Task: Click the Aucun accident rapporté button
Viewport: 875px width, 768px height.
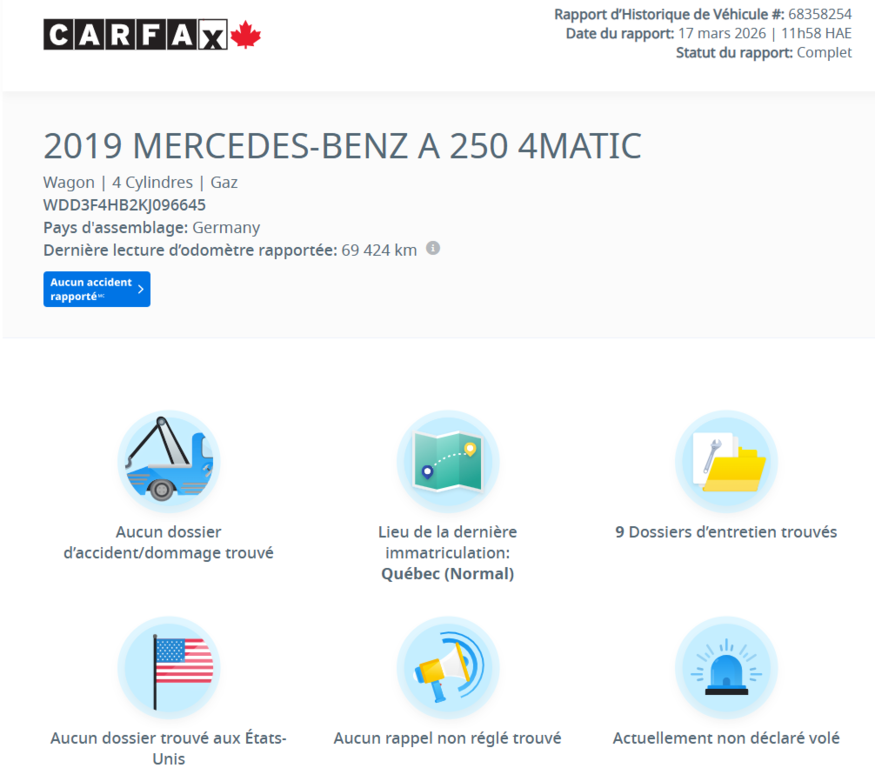Action: coord(96,288)
